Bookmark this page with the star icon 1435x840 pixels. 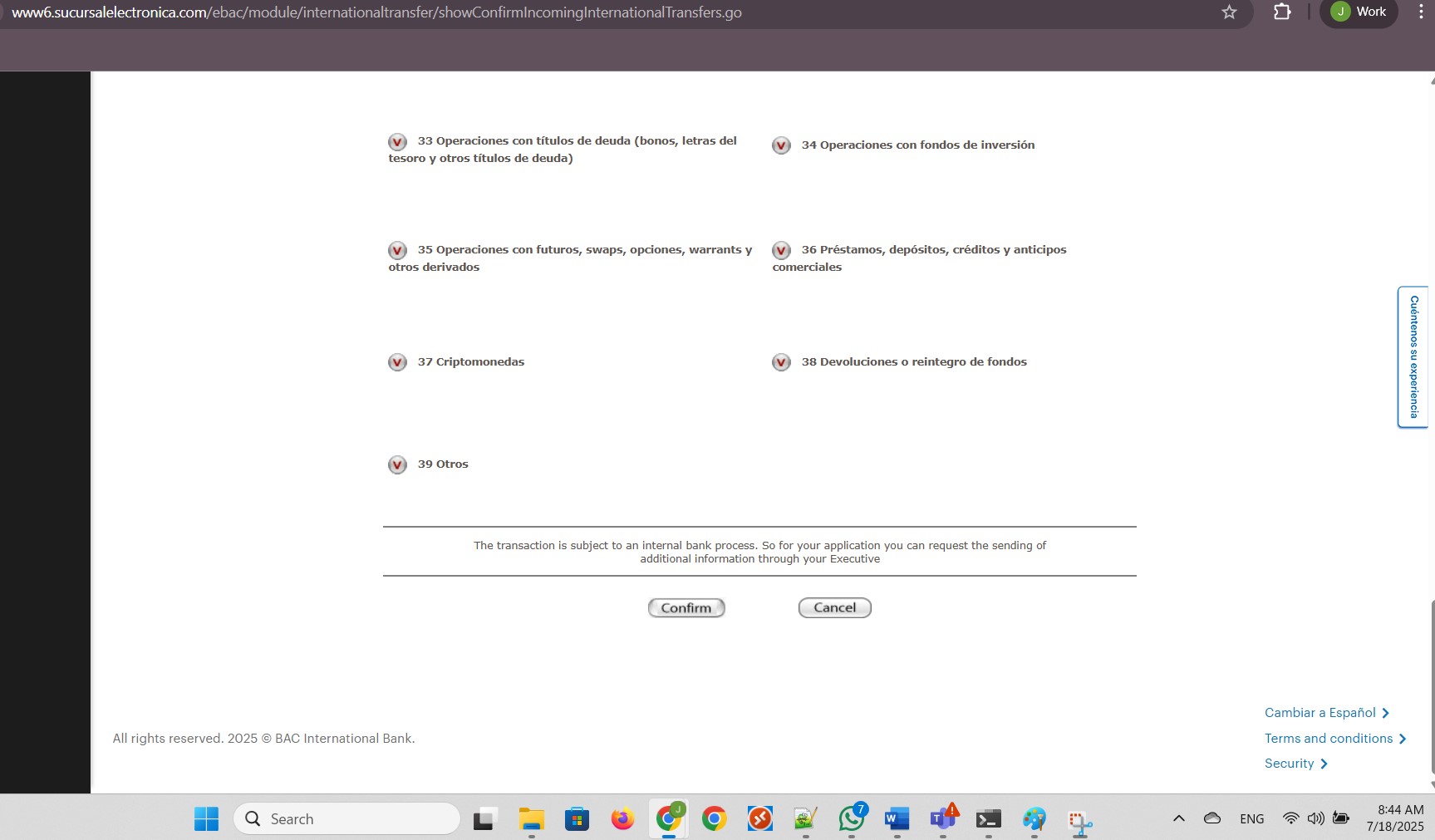pyautogui.click(x=1230, y=12)
